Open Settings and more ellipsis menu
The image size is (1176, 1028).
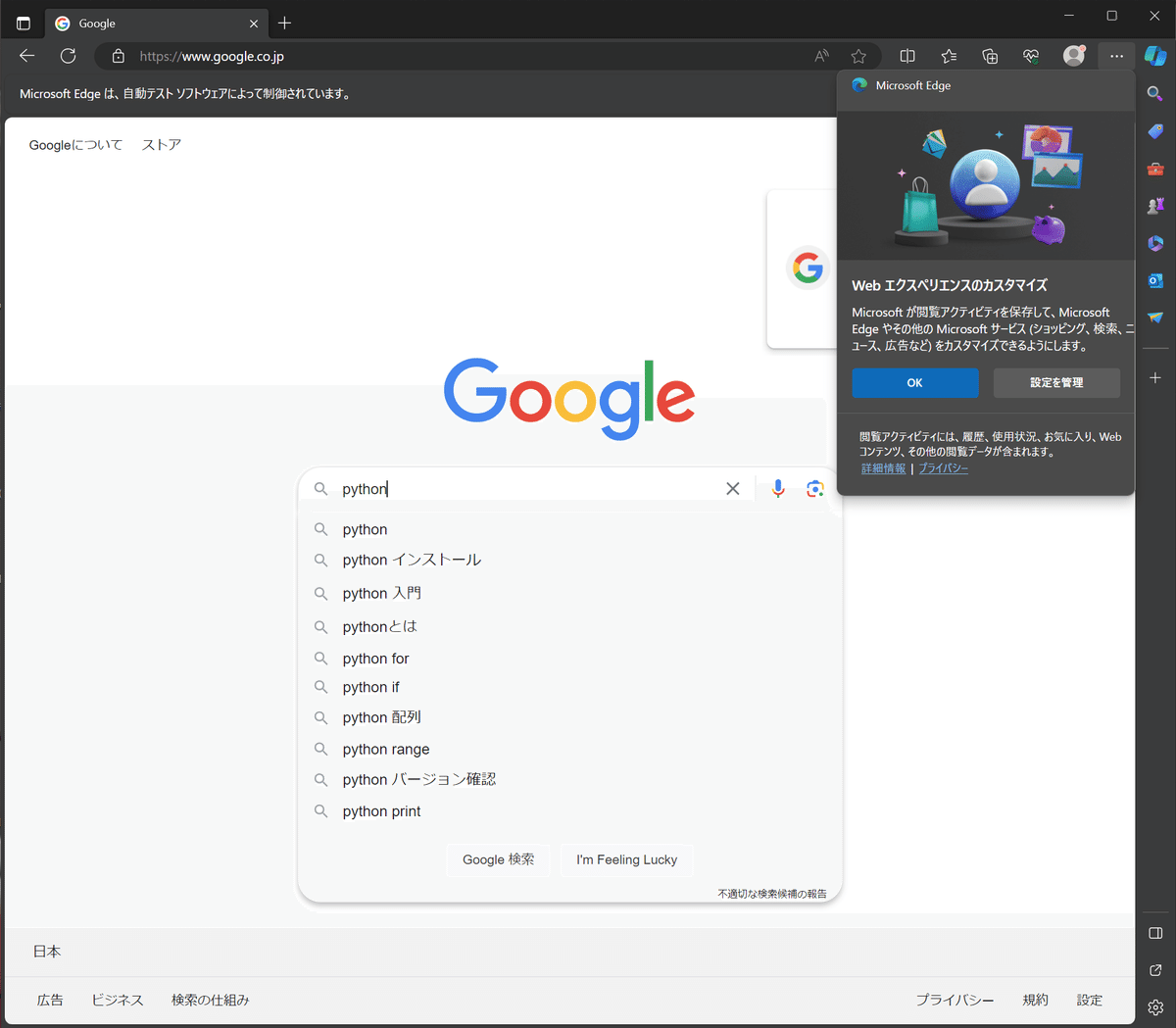1116,56
